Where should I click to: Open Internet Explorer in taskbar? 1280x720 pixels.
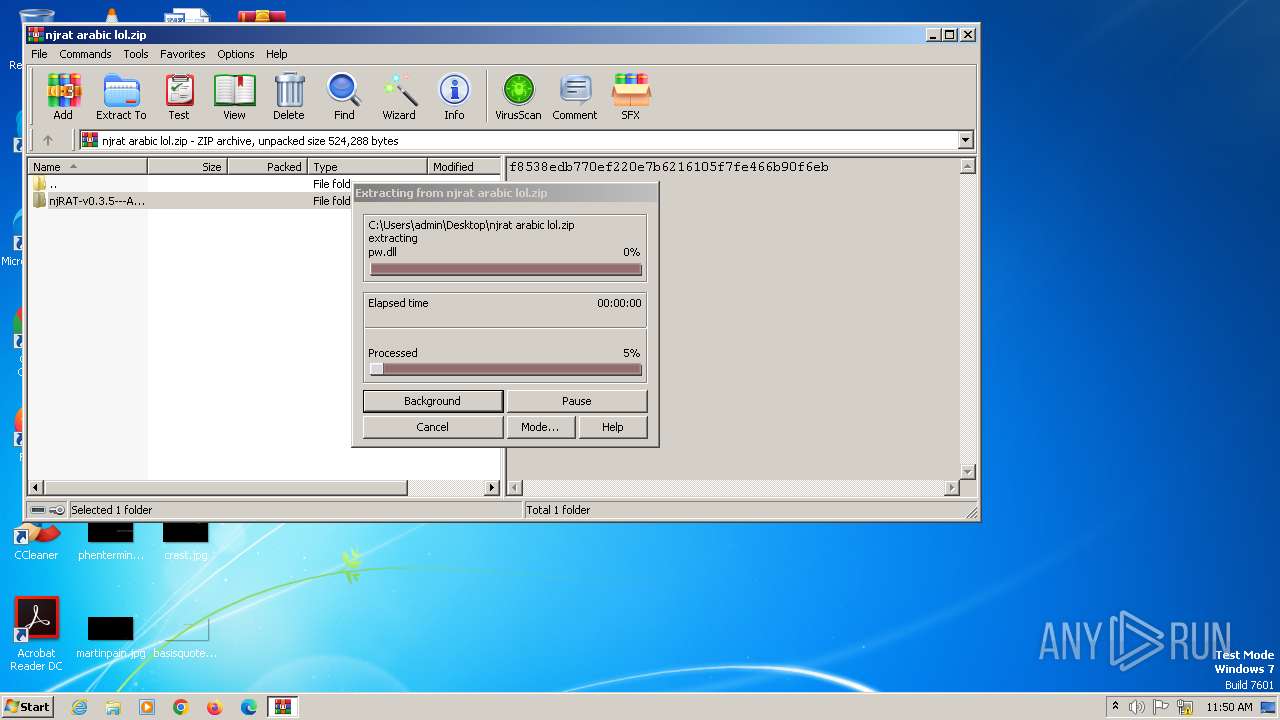click(79, 707)
